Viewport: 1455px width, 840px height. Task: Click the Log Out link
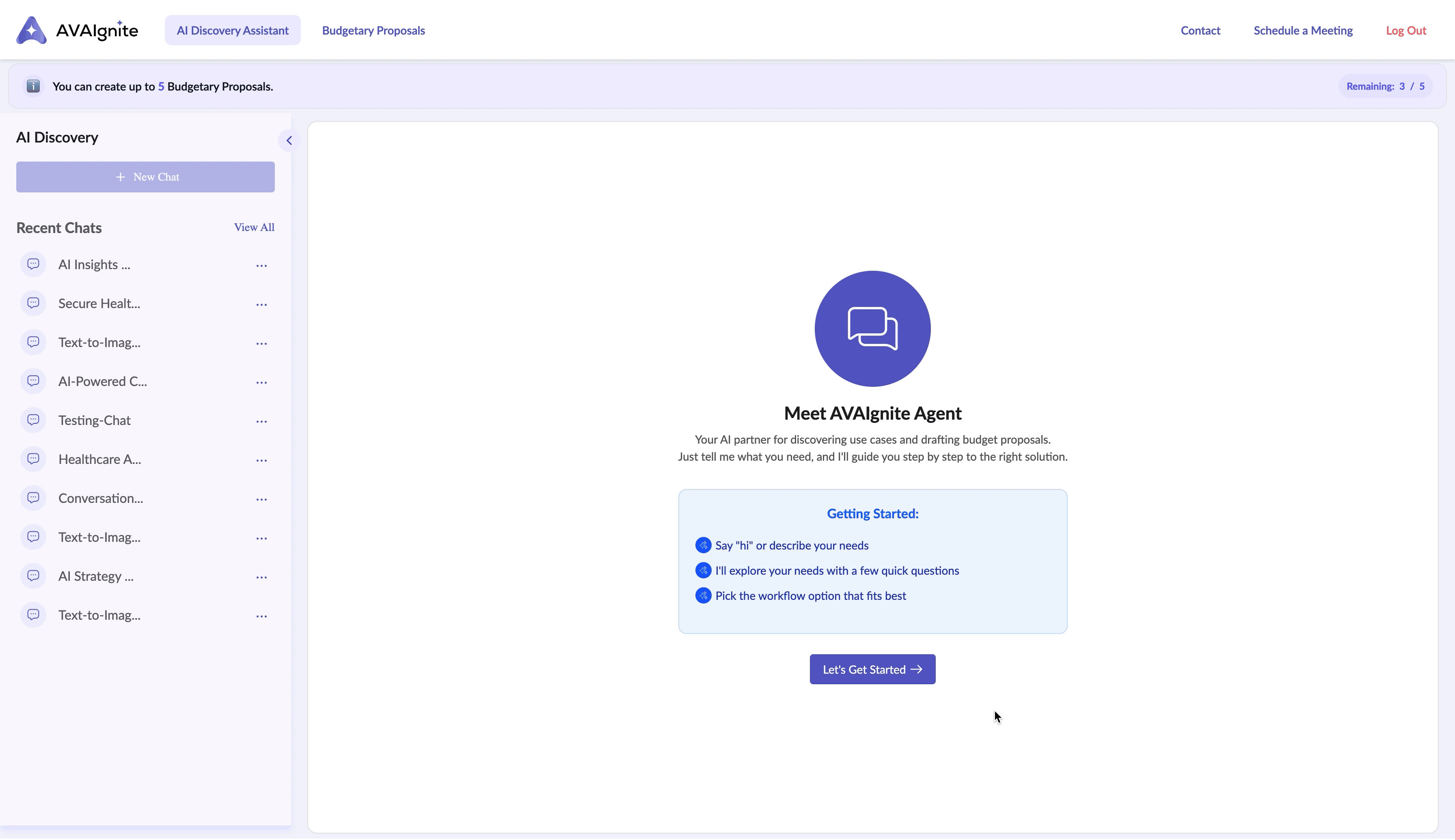tap(1405, 30)
